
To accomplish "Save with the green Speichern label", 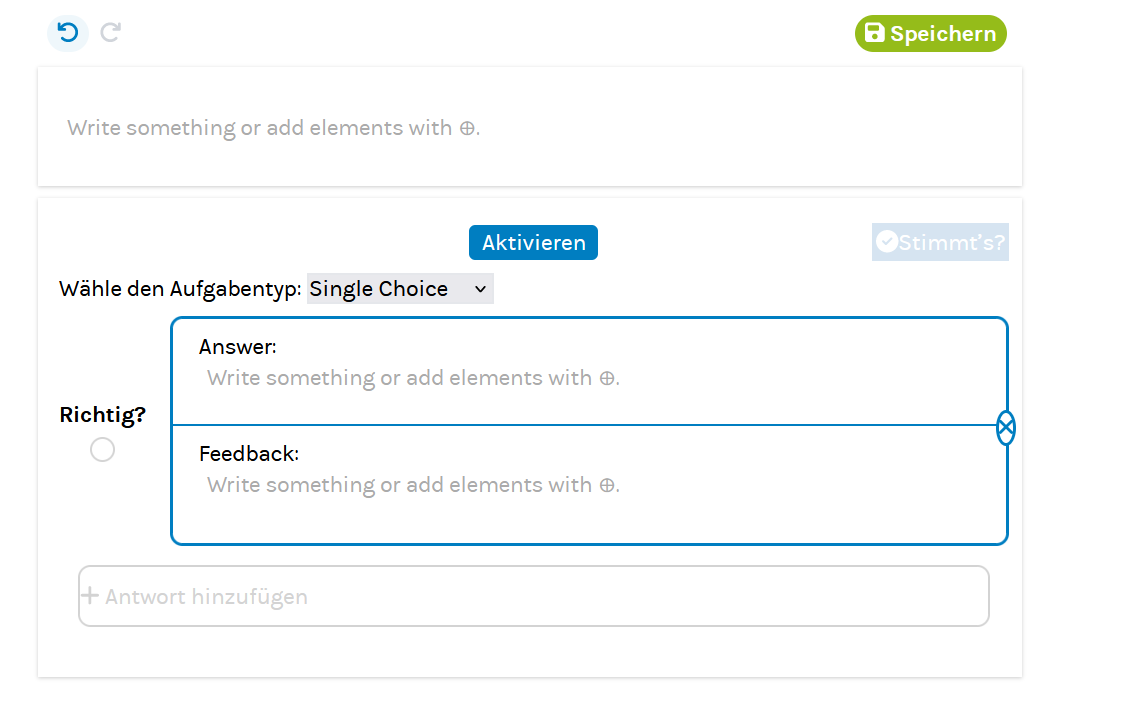I will pyautogui.click(x=943, y=34).
